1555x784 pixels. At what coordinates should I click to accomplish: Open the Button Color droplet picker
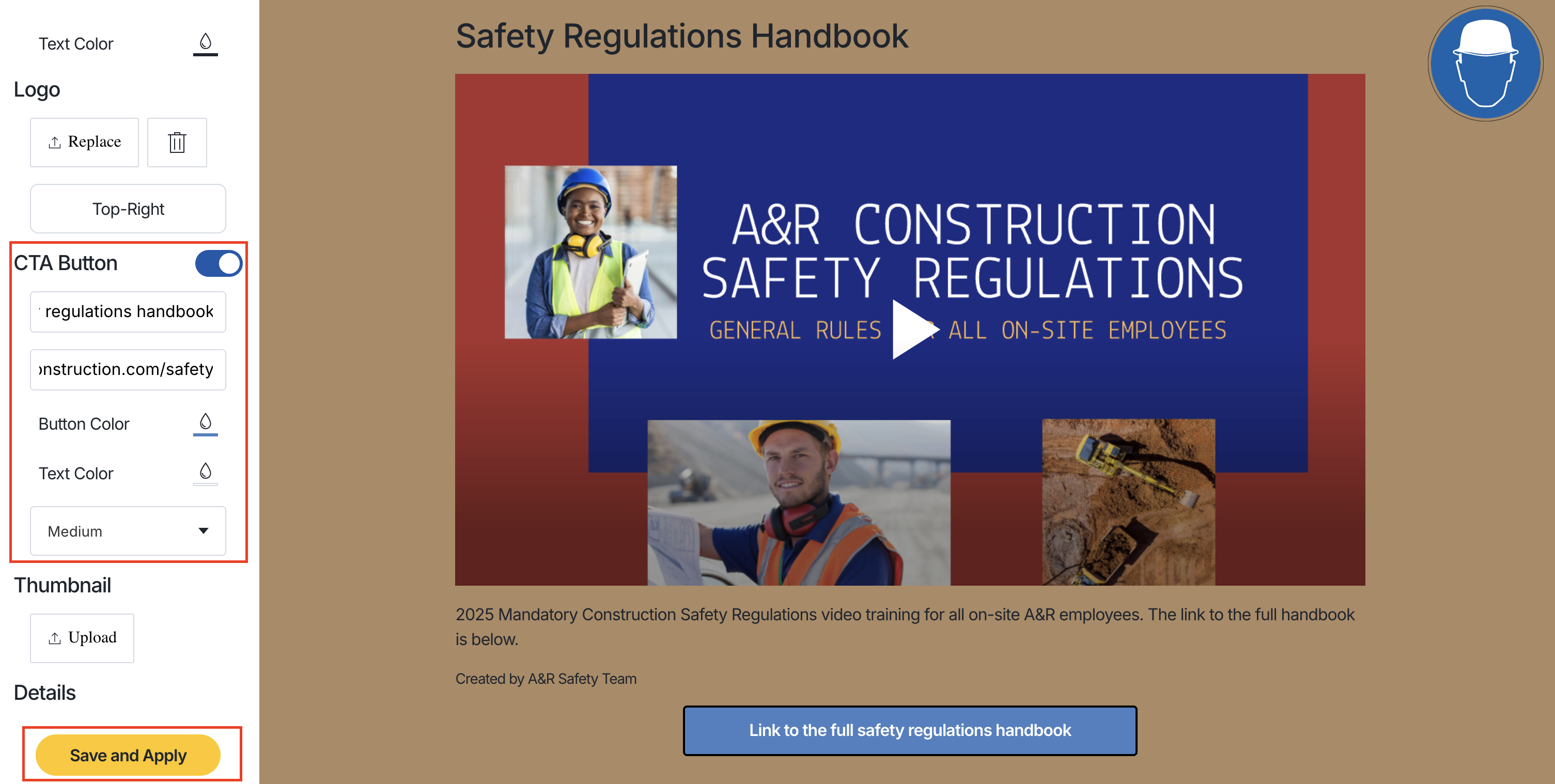(x=205, y=423)
